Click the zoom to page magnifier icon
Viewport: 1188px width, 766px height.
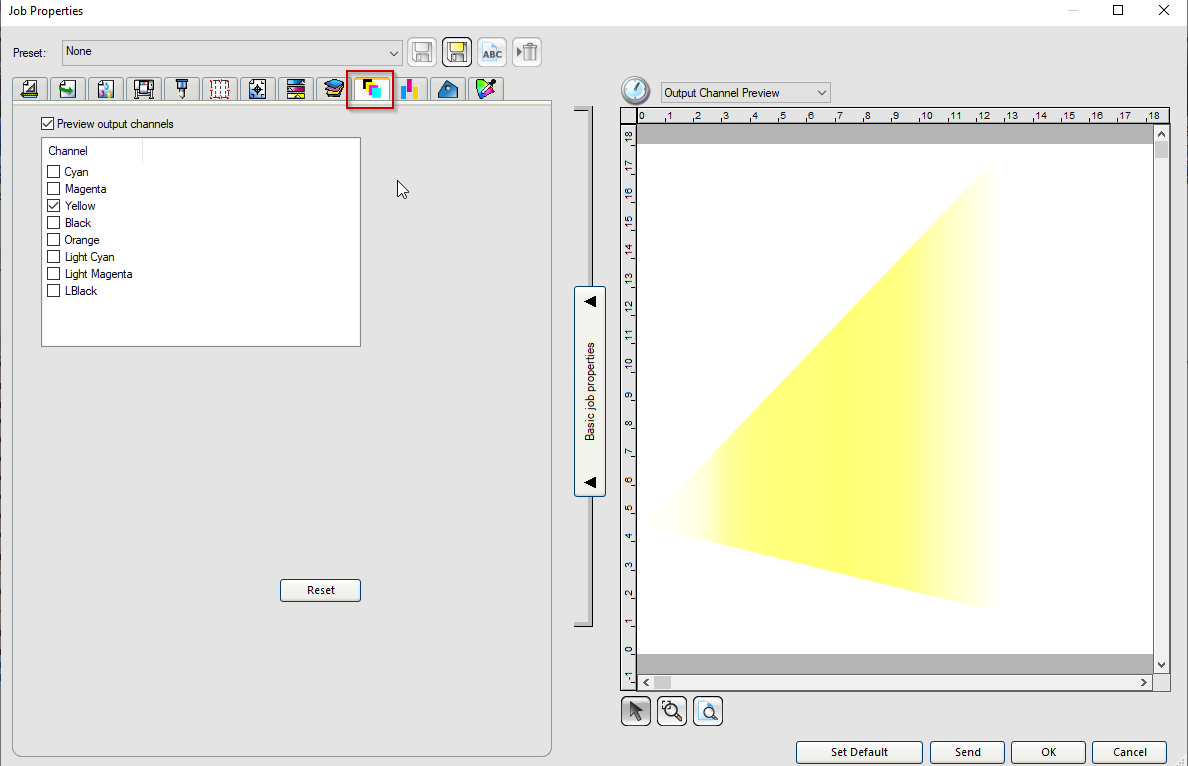pos(708,711)
